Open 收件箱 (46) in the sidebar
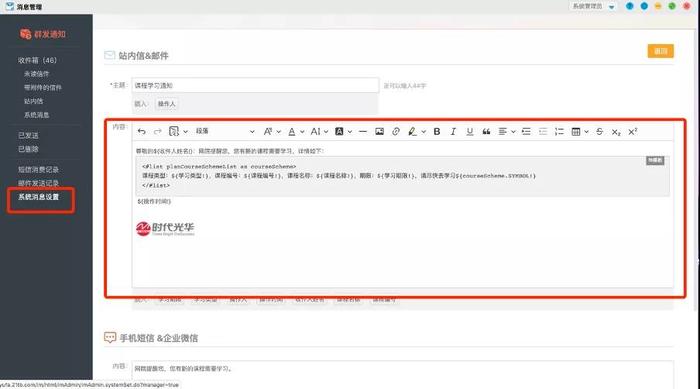700x389 pixels. (x=37, y=60)
